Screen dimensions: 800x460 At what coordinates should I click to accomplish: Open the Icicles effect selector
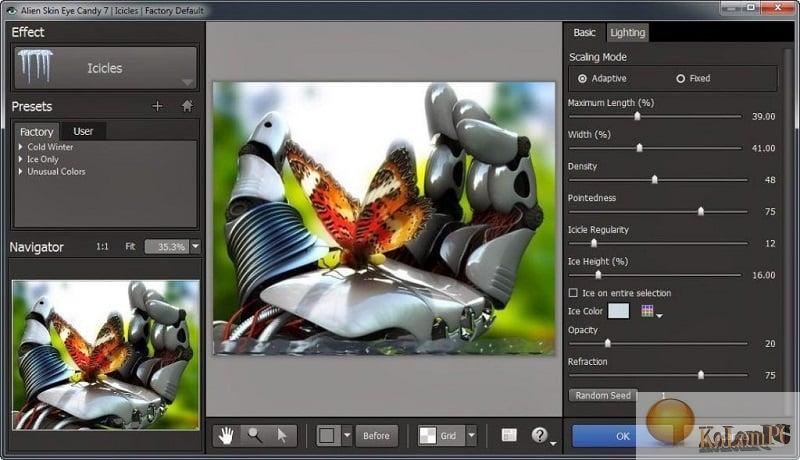coord(105,68)
